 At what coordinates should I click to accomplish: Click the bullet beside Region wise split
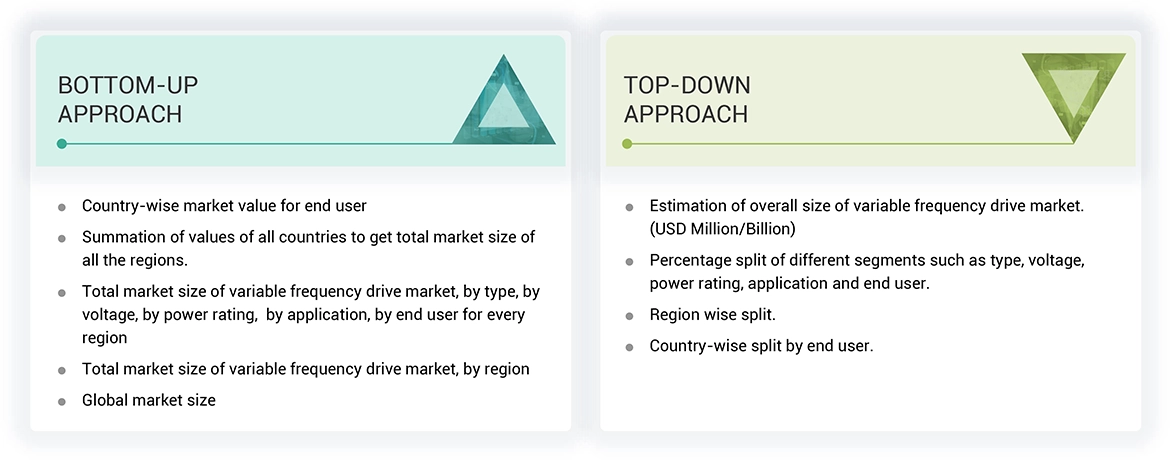pyautogui.click(x=629, y=316)
